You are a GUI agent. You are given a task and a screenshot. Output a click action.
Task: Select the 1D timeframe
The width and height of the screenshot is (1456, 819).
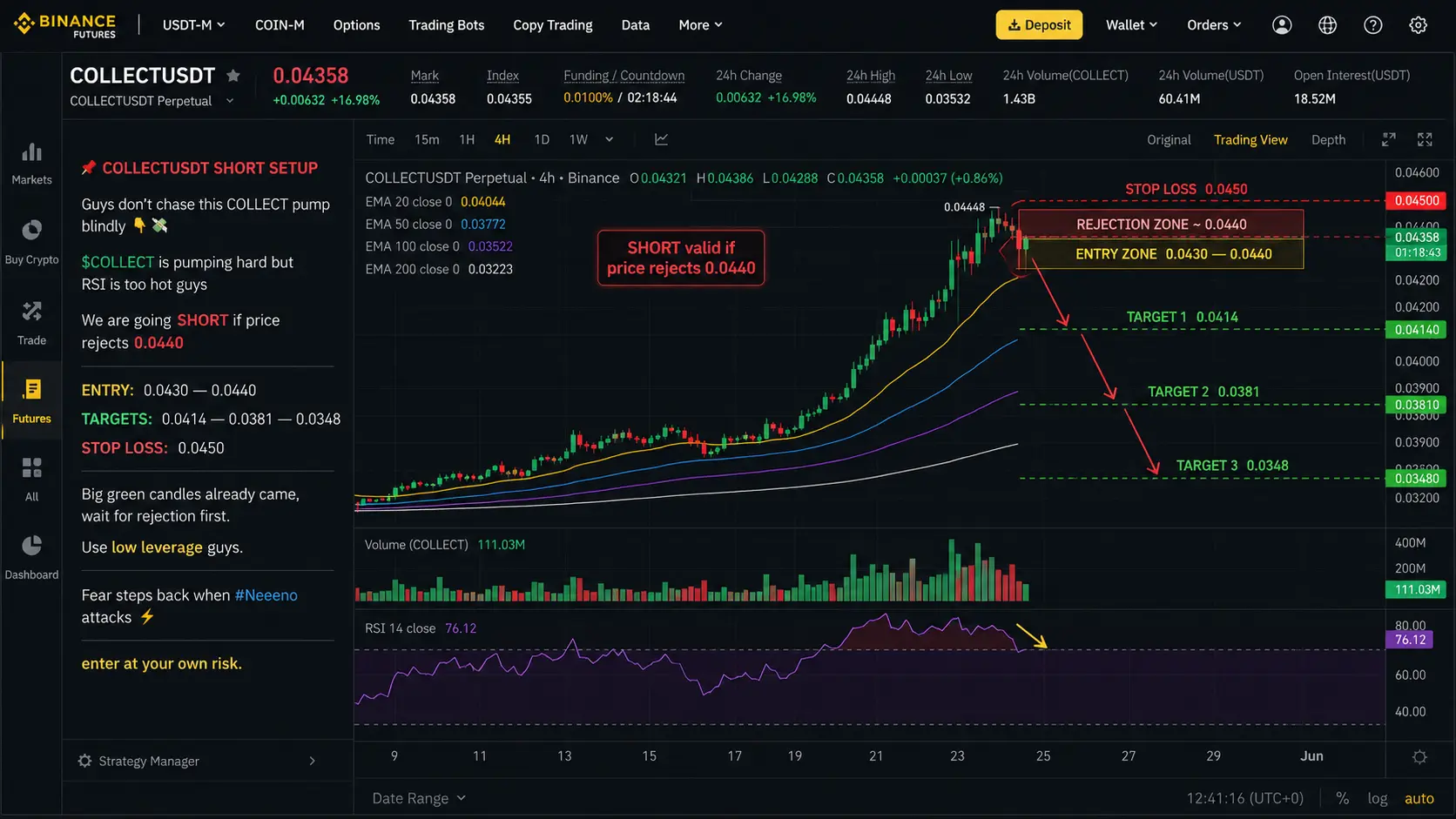point(542,139)
